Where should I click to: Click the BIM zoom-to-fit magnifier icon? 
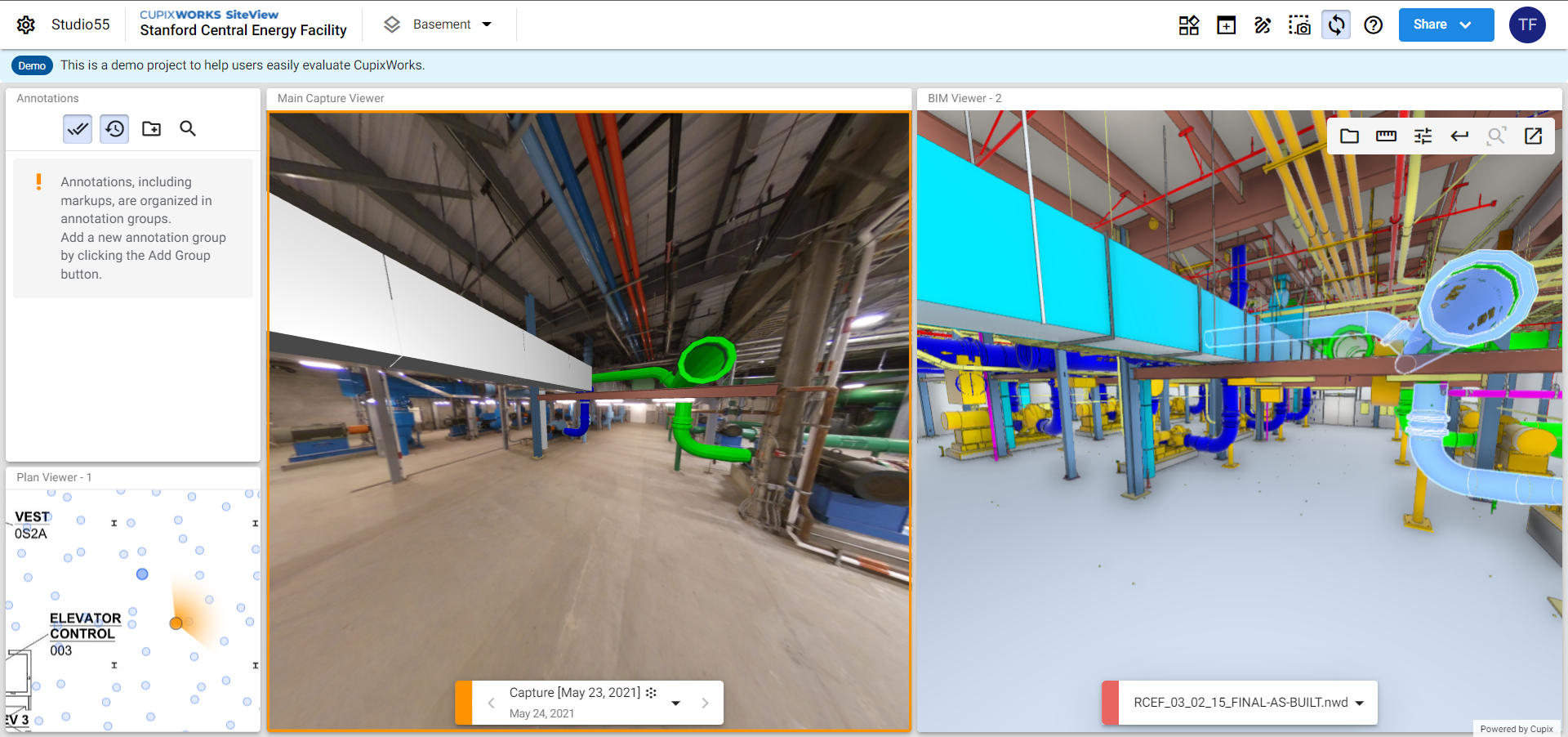pos(1496,136)
